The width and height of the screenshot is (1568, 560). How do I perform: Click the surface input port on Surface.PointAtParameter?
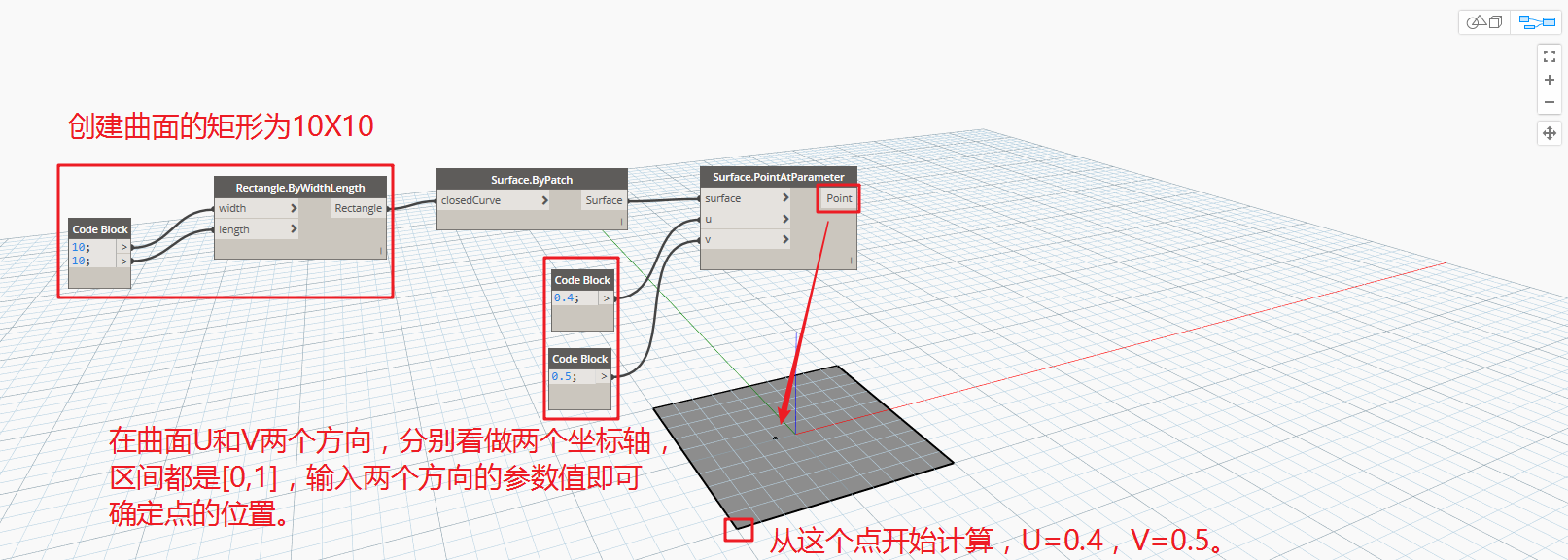point(746,198)
